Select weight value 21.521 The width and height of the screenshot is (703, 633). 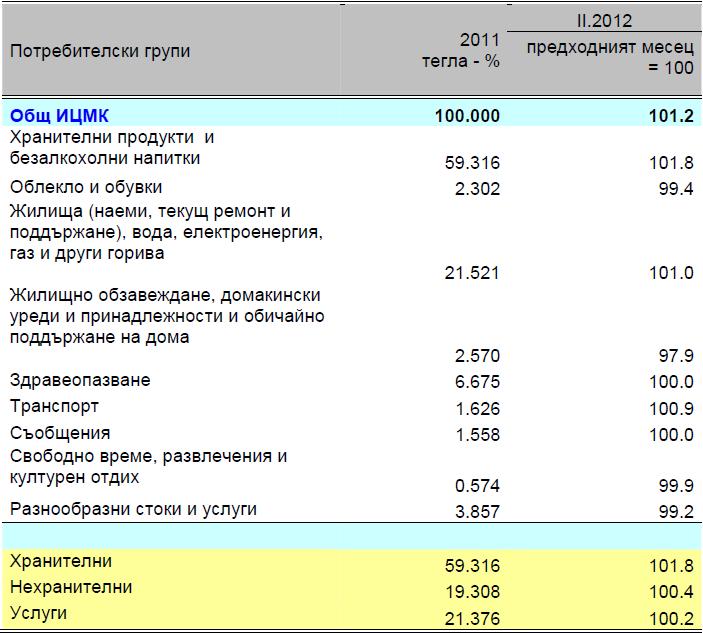click(x=472, y=273)
